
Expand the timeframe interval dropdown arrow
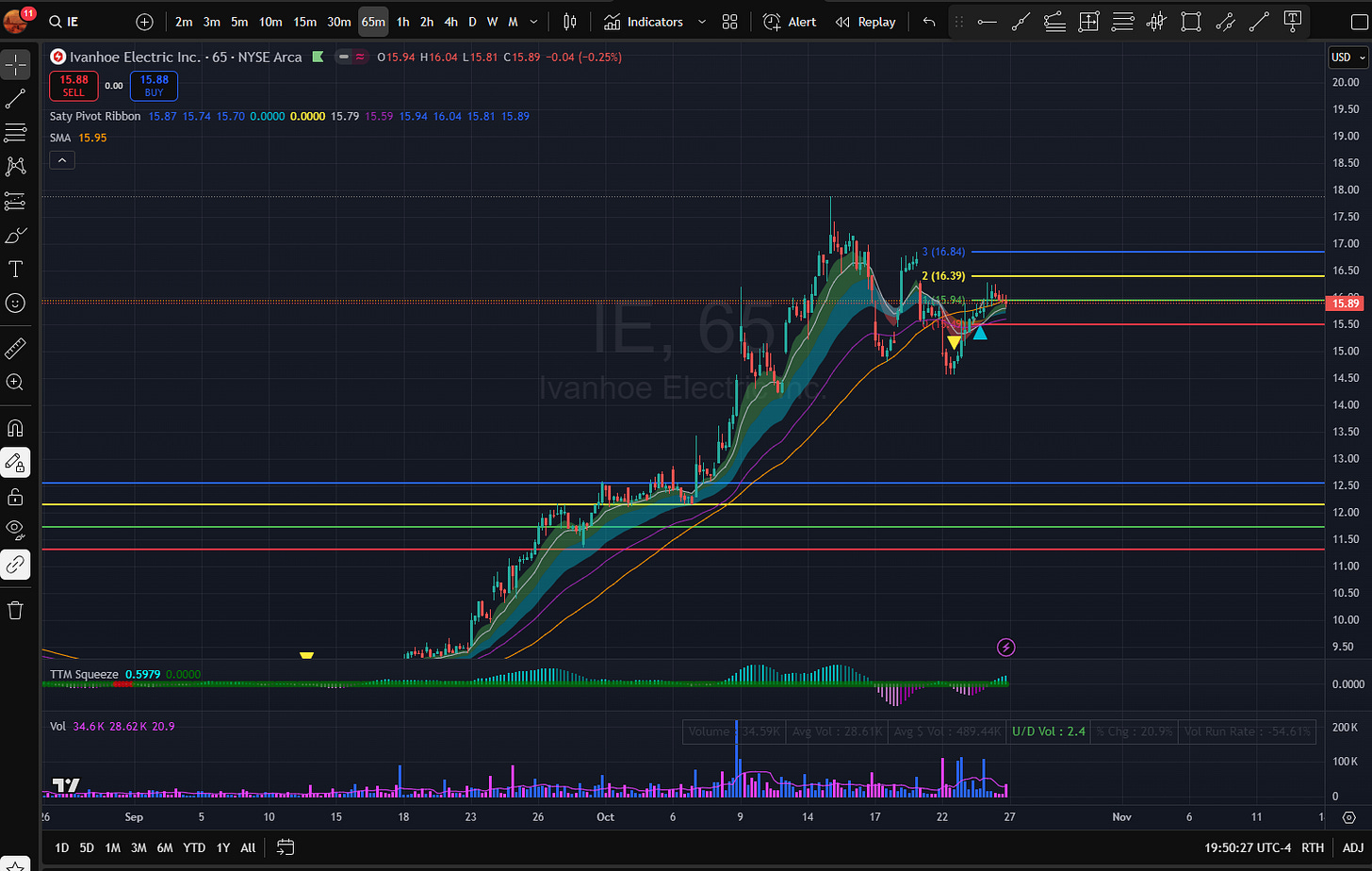[x=534, y=22]
